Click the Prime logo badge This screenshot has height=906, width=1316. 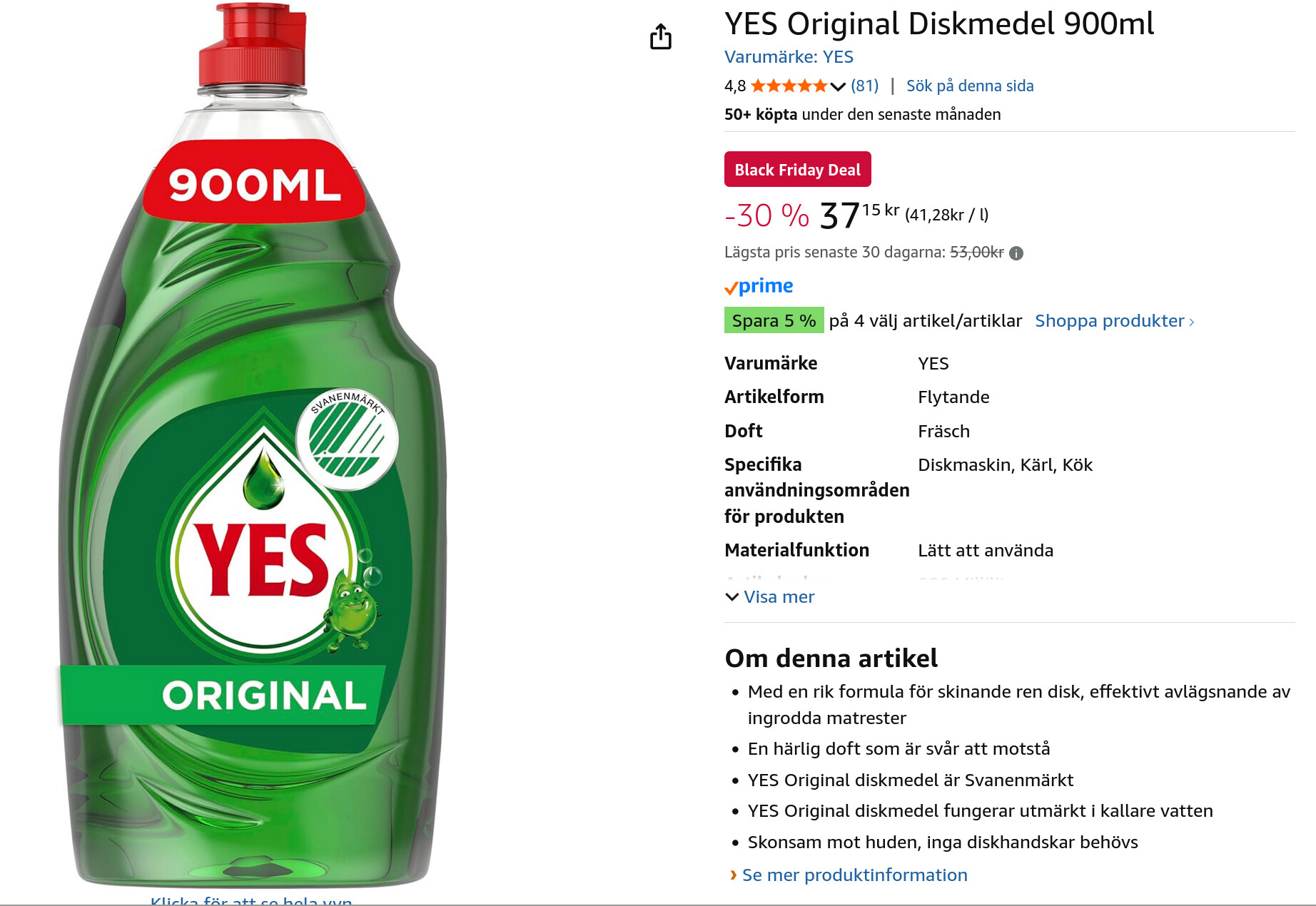tap(759, 287)
